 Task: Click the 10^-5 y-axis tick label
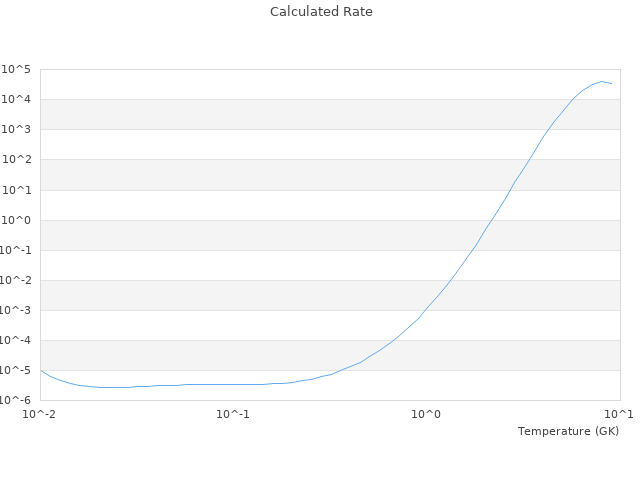[x=16, y=370]
